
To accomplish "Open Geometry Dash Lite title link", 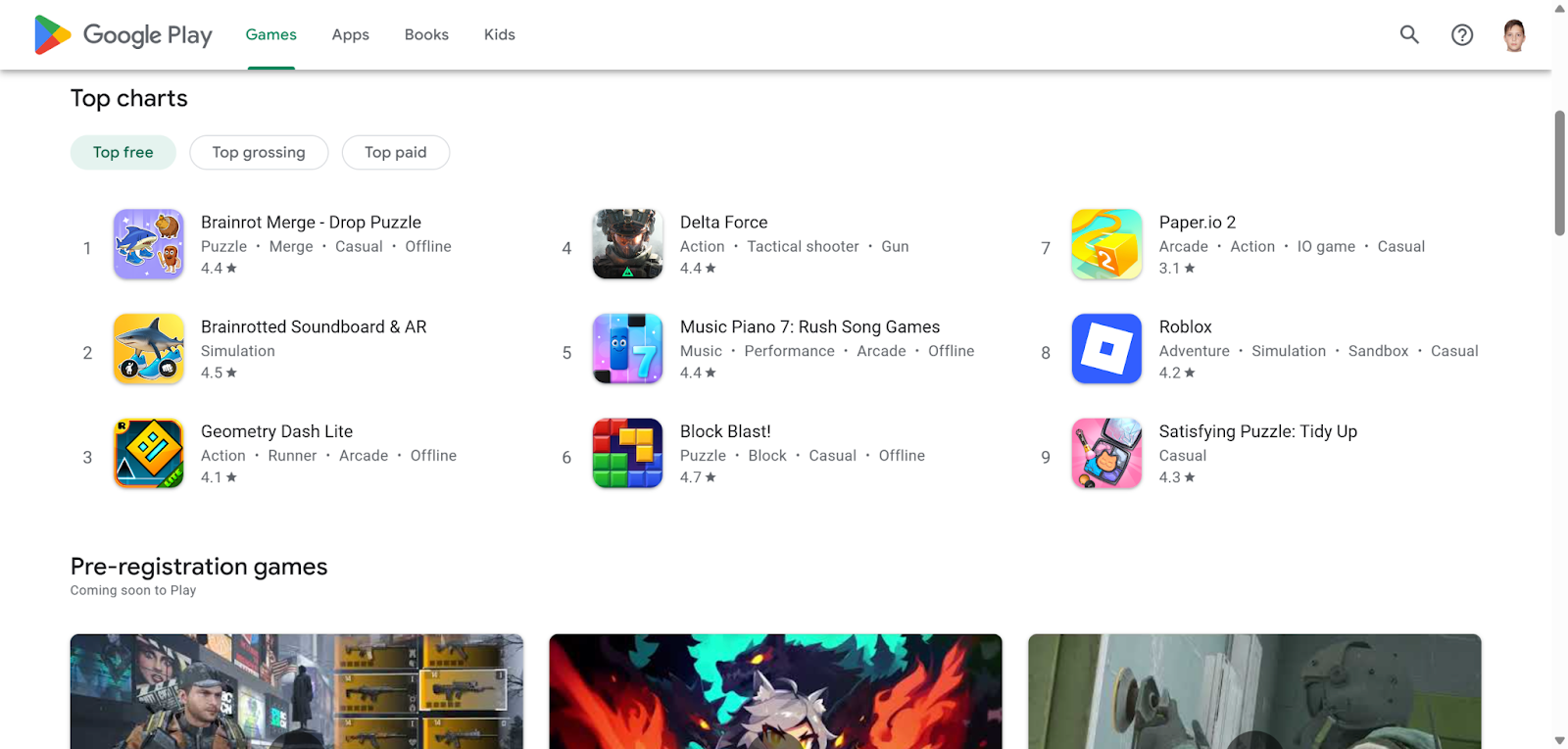I will tap(276, 431).
